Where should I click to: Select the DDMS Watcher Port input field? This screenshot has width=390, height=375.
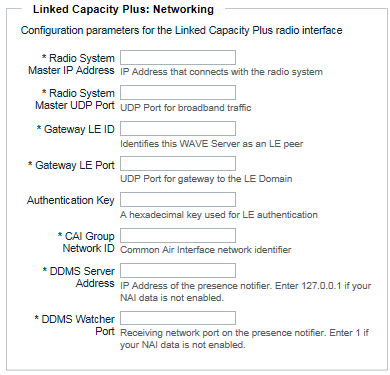[178, 318]
